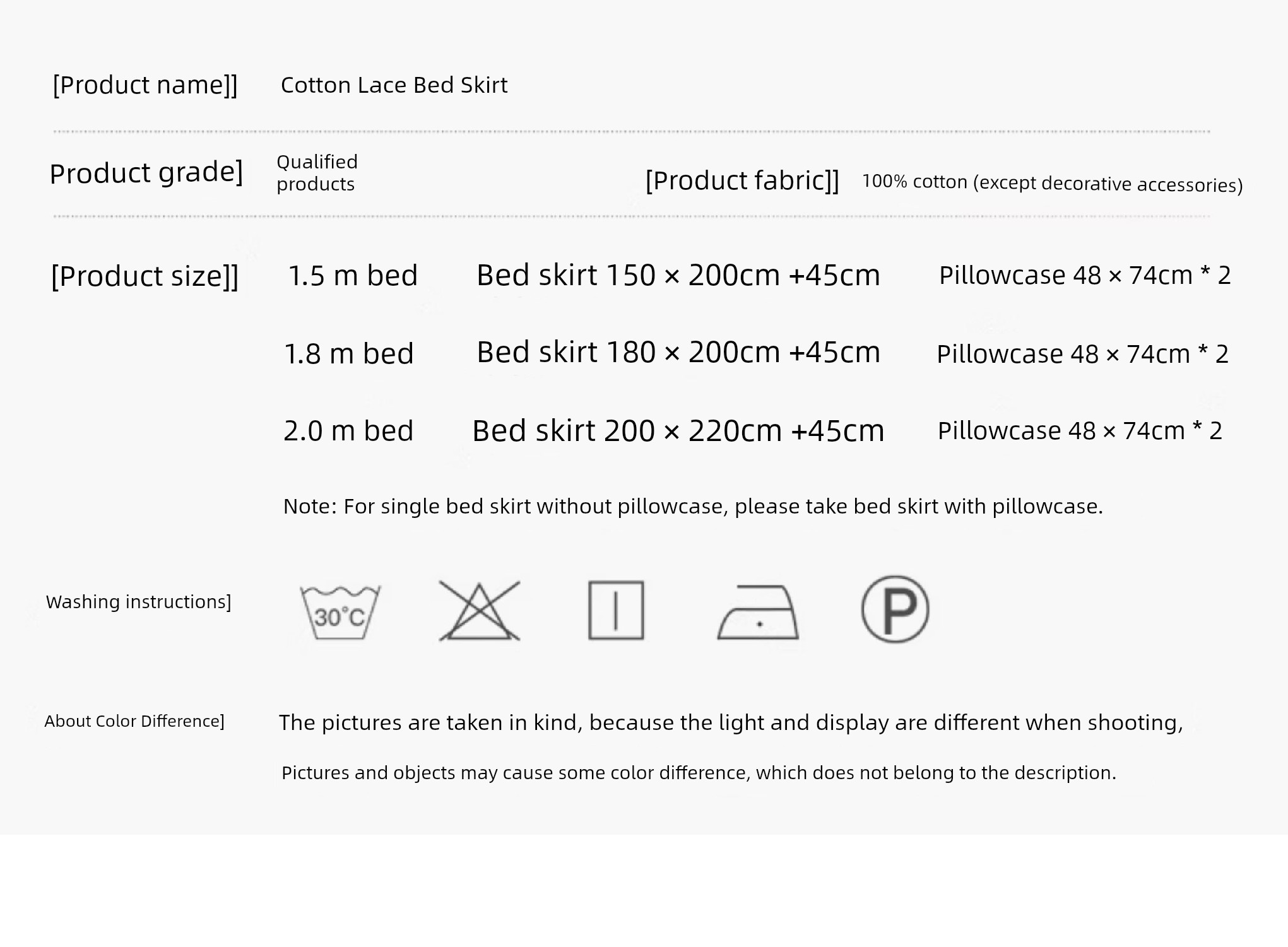Click the 'About Color Difference]' label
1288x947 pixels.
tap(134, 721)
